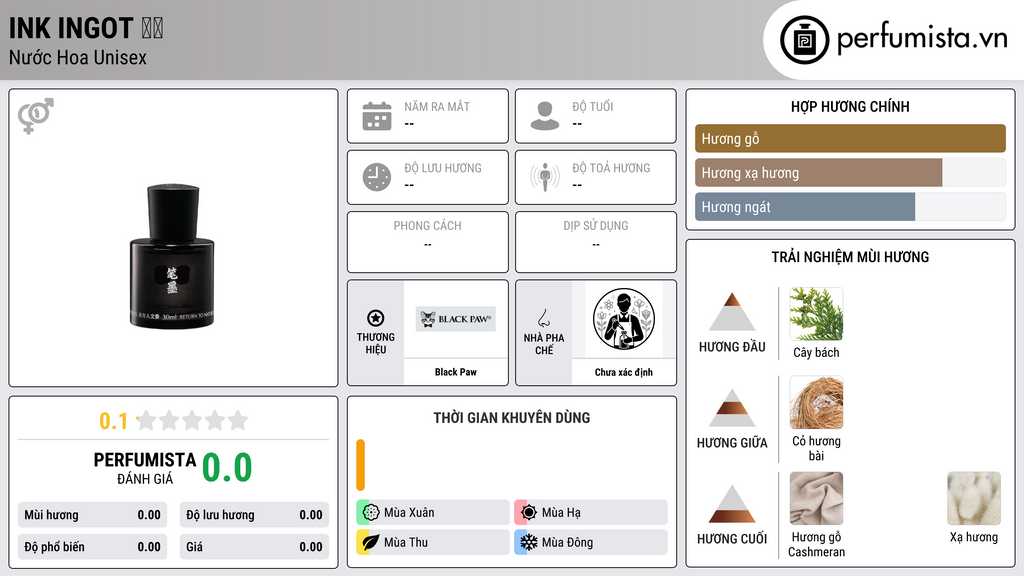Click the Hương gỗ accord bar

(x=850, y=138)
